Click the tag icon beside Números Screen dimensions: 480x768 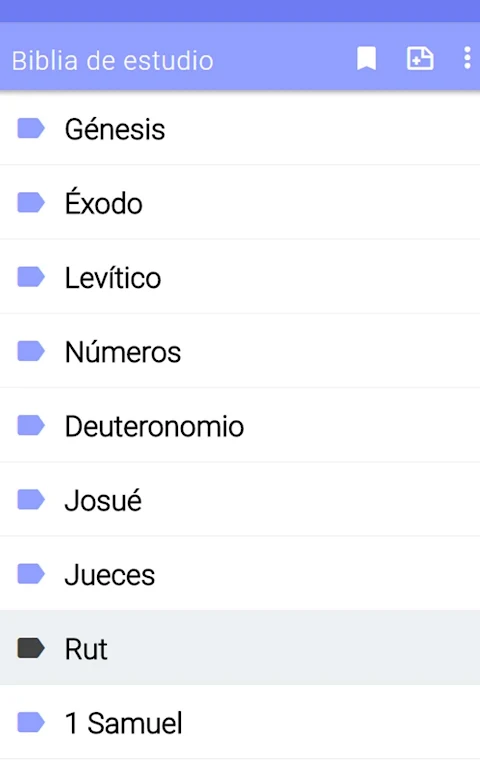click(x=31, y=351)
